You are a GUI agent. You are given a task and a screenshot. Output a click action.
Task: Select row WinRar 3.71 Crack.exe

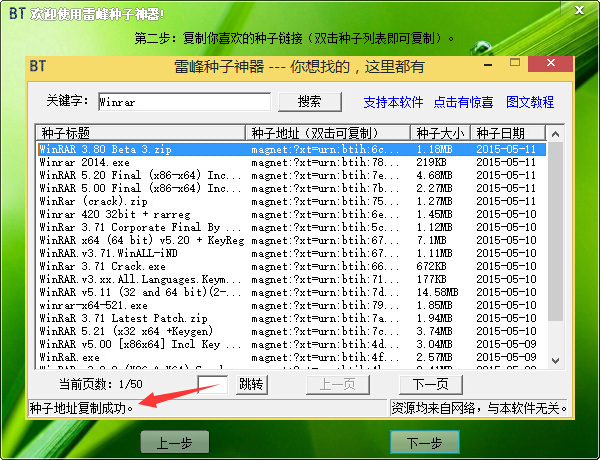tap(292, 266)
